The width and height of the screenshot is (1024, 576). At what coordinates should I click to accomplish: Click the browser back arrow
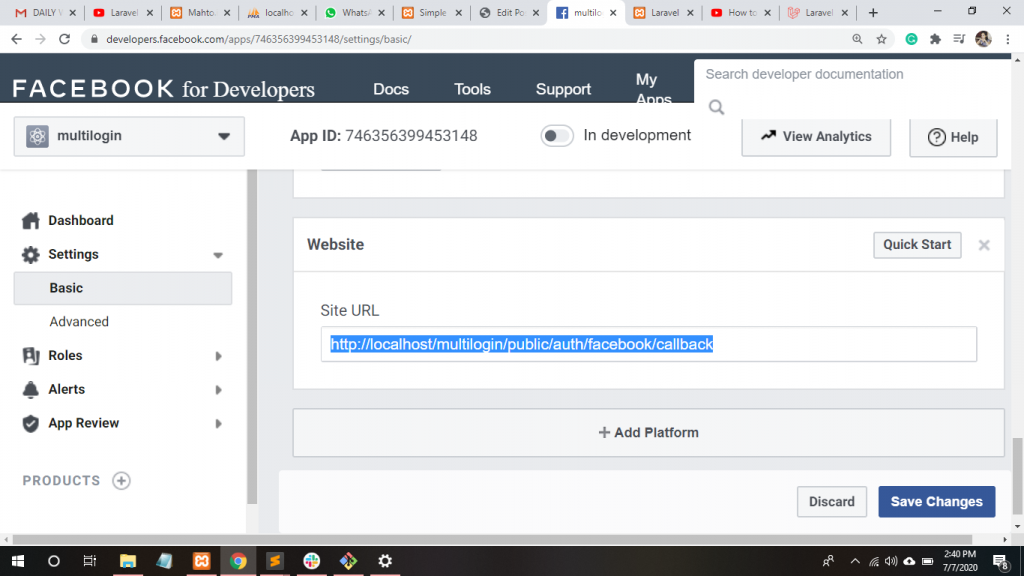pos(16,39)
